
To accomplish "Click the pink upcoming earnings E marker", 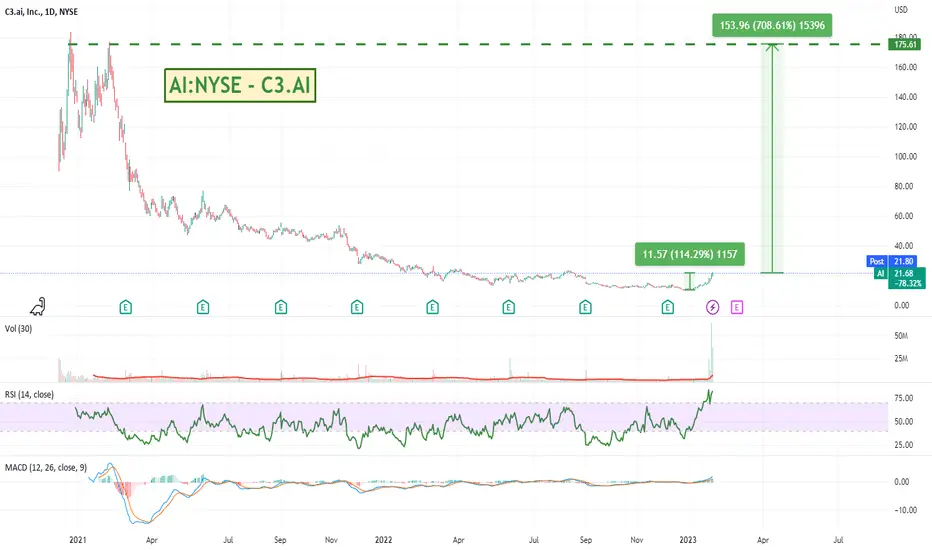I will [x=737, y=307].
